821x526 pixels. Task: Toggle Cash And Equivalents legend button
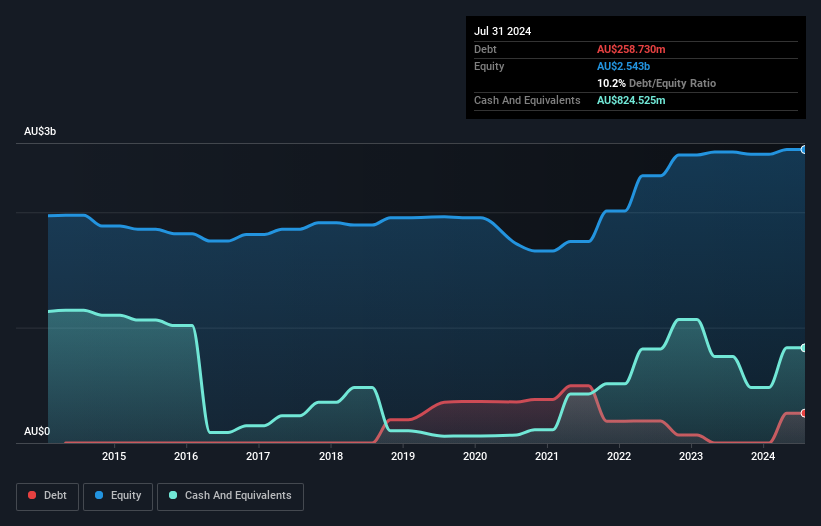tap(230, 496)
